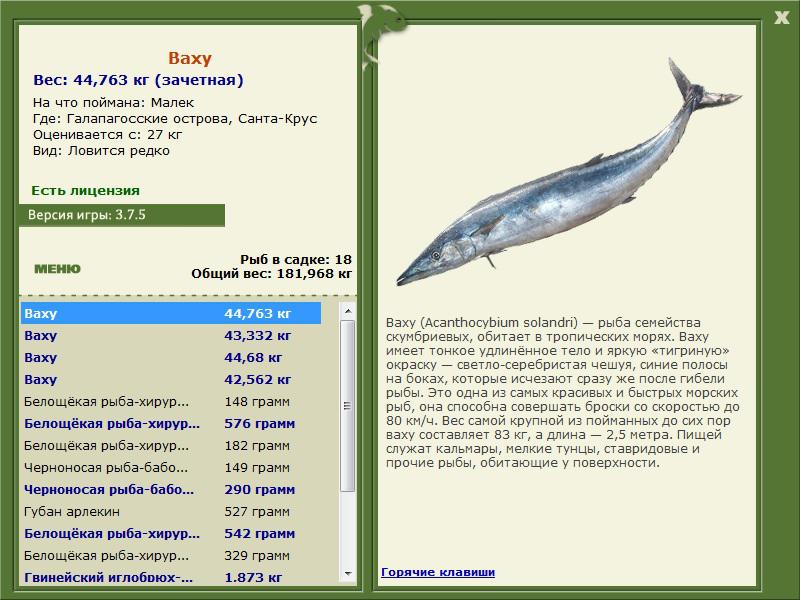Click the orange Ваху title
Image resolution: width=800 pixels, height=600 pixels.
189,58
